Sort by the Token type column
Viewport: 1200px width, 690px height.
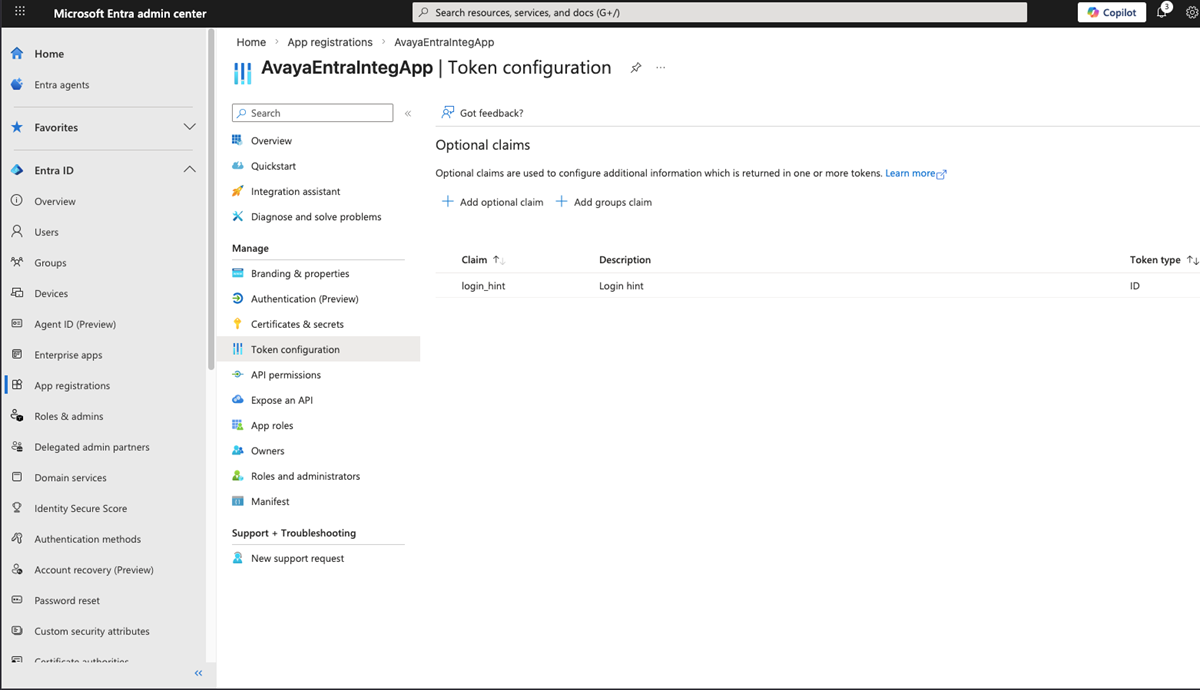pos(1164,260)
